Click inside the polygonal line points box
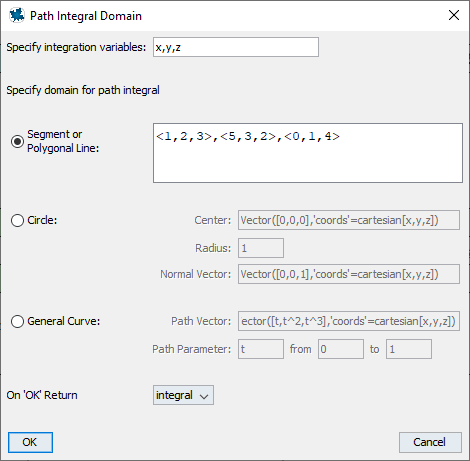The height and width of the screenshot is (461, 470). pyautogui.click(x=308, y=153)
